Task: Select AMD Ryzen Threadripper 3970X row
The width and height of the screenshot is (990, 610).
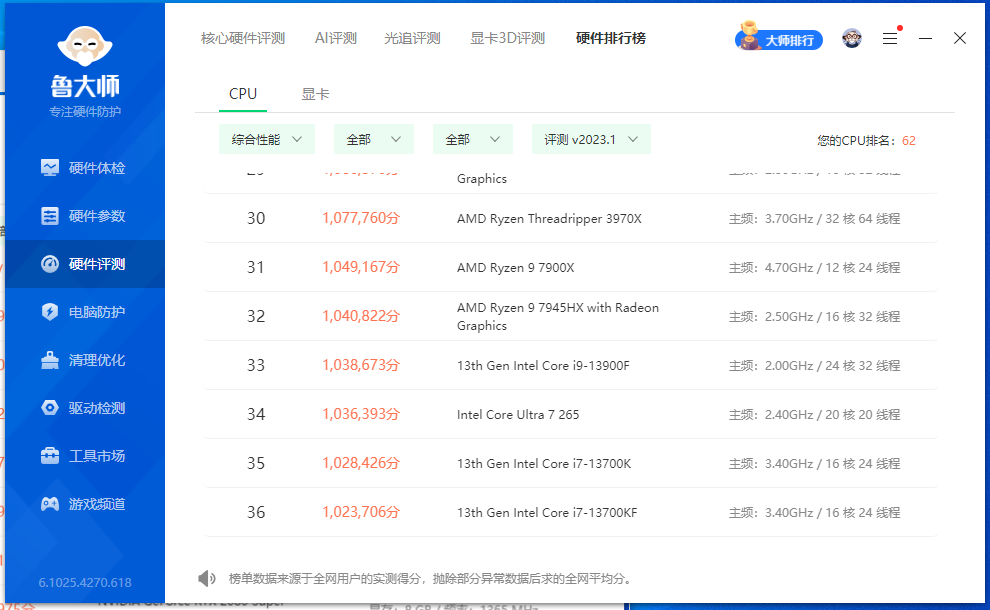Action: (571, 218)
